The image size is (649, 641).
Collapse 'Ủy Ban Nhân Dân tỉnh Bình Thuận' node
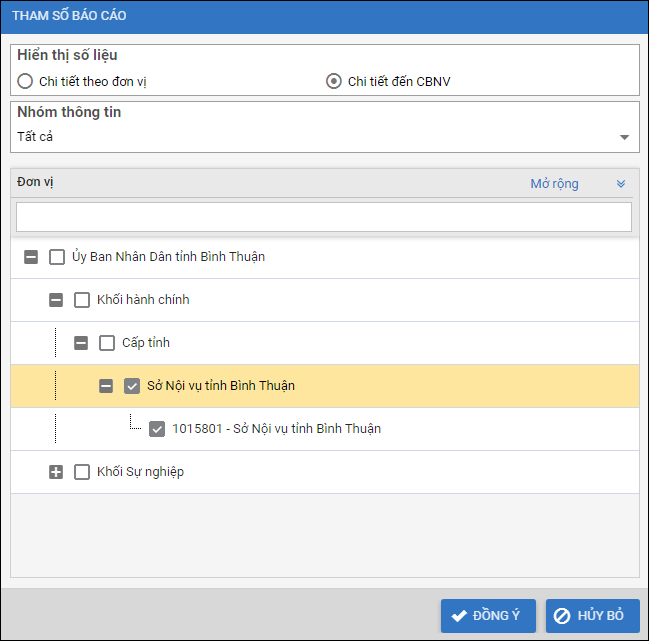[x=31, y=257]
